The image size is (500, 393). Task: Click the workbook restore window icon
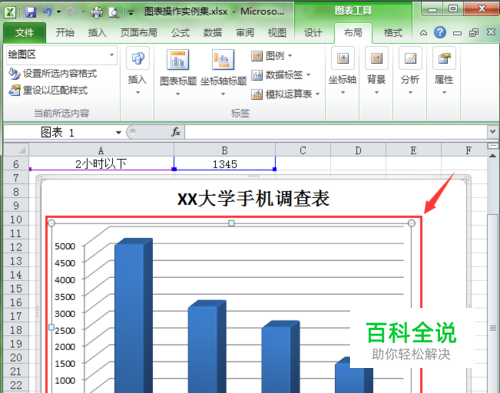474,32
